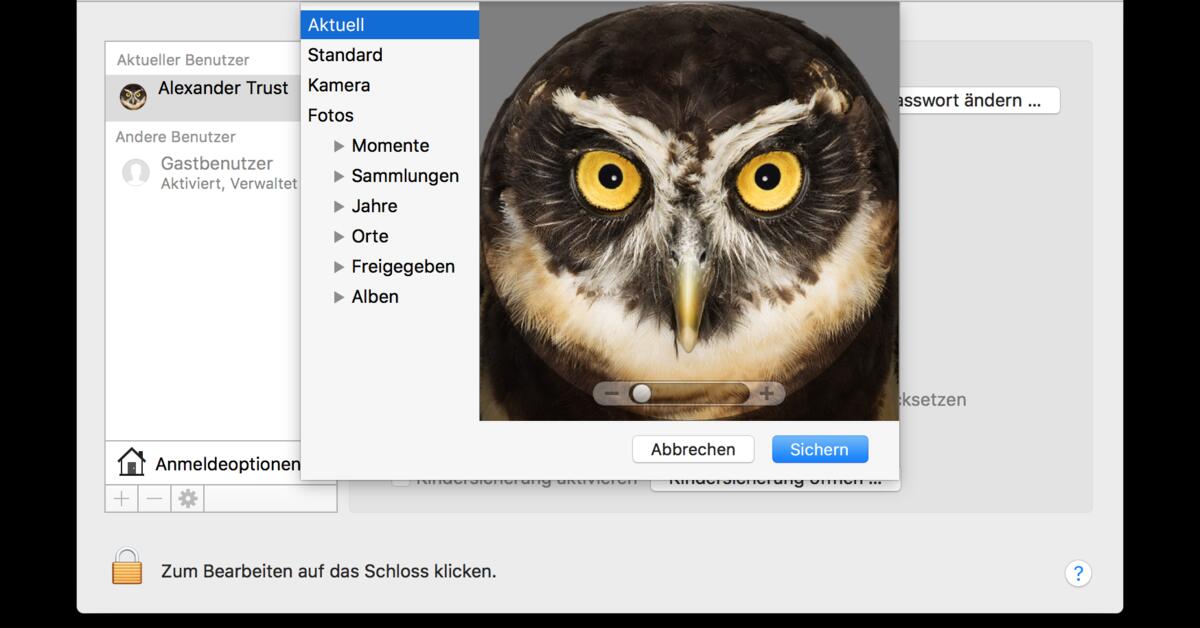Click the lock icon to allow editing
The width and height of the screenshot is (1200, 628).
point(127,572)
